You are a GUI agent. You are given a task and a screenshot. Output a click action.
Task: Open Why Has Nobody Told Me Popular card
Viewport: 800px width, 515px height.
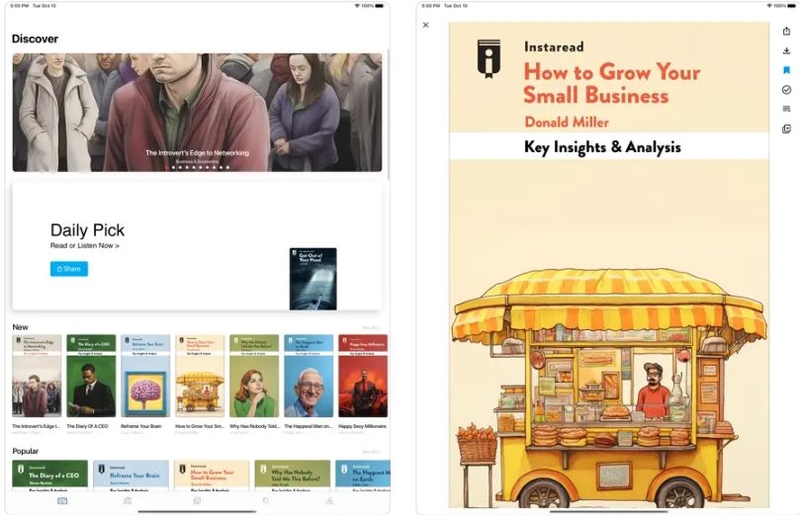coord(292,475)
